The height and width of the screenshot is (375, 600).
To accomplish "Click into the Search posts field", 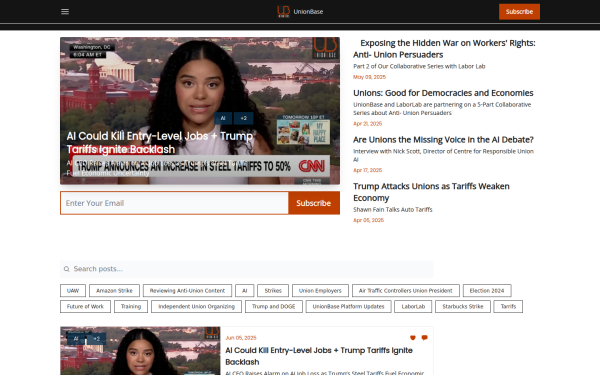I will click(x=246, y=269).
